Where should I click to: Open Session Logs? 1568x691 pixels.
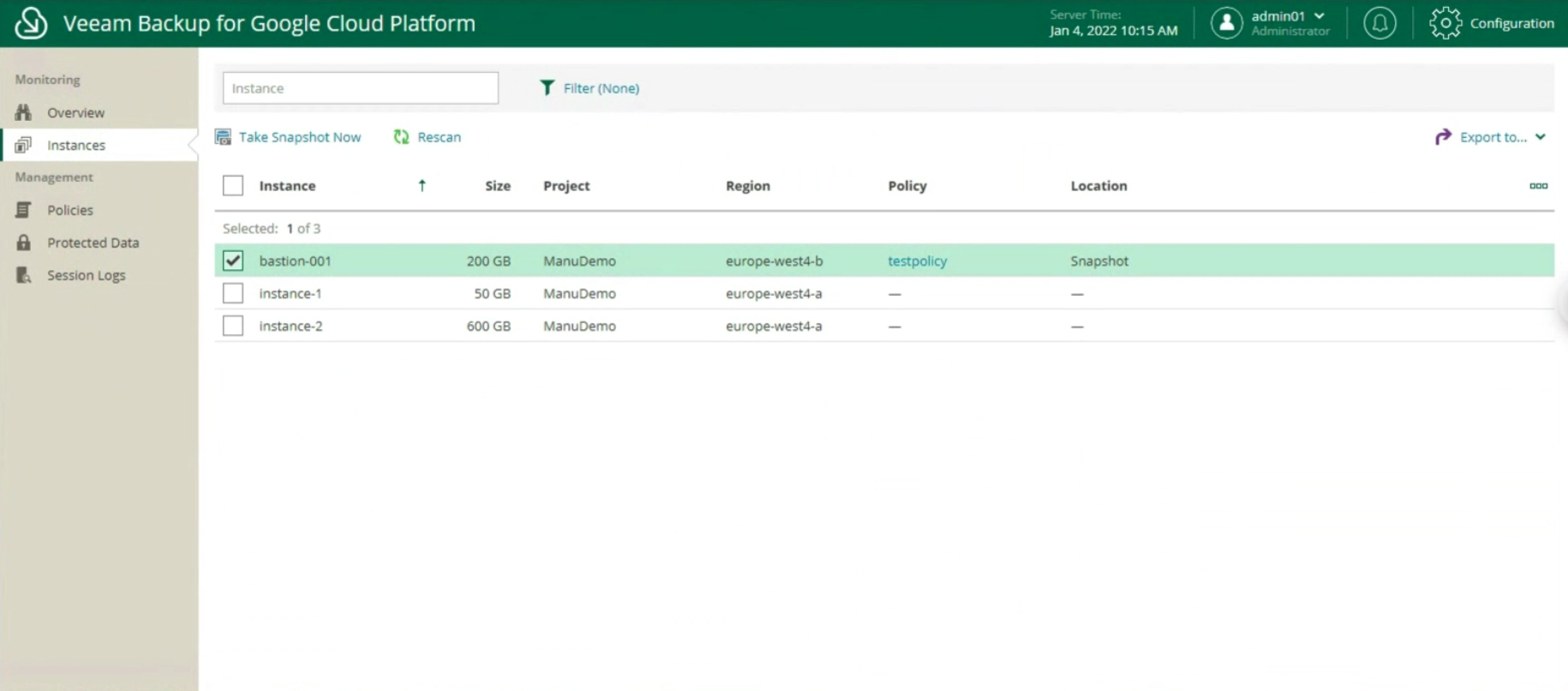(x=87, y=275)
